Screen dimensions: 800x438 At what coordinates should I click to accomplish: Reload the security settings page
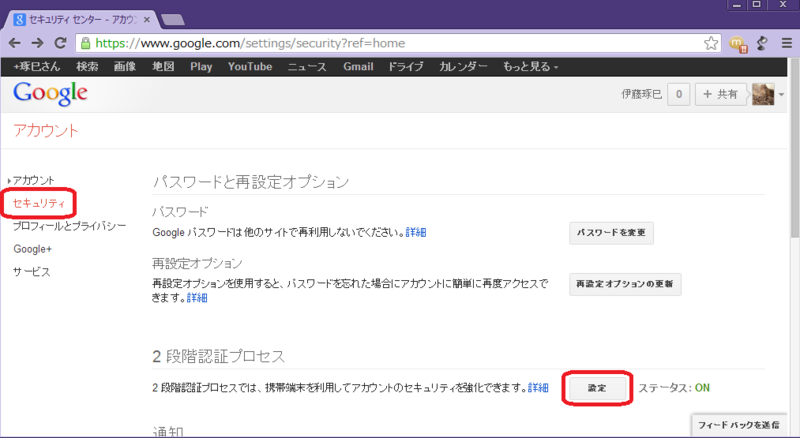point(60,43)
